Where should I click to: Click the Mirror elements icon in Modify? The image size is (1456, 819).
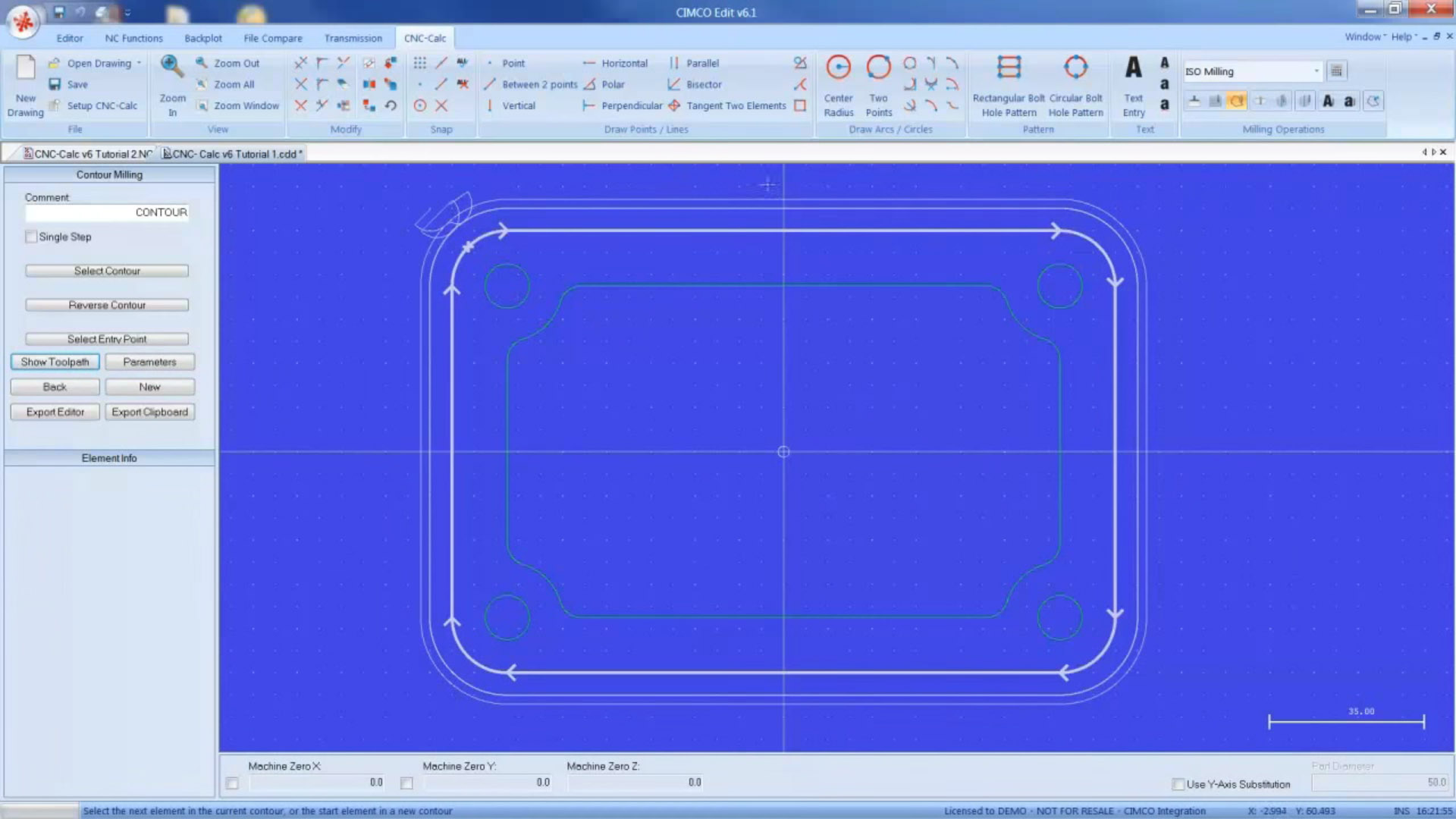369,84
